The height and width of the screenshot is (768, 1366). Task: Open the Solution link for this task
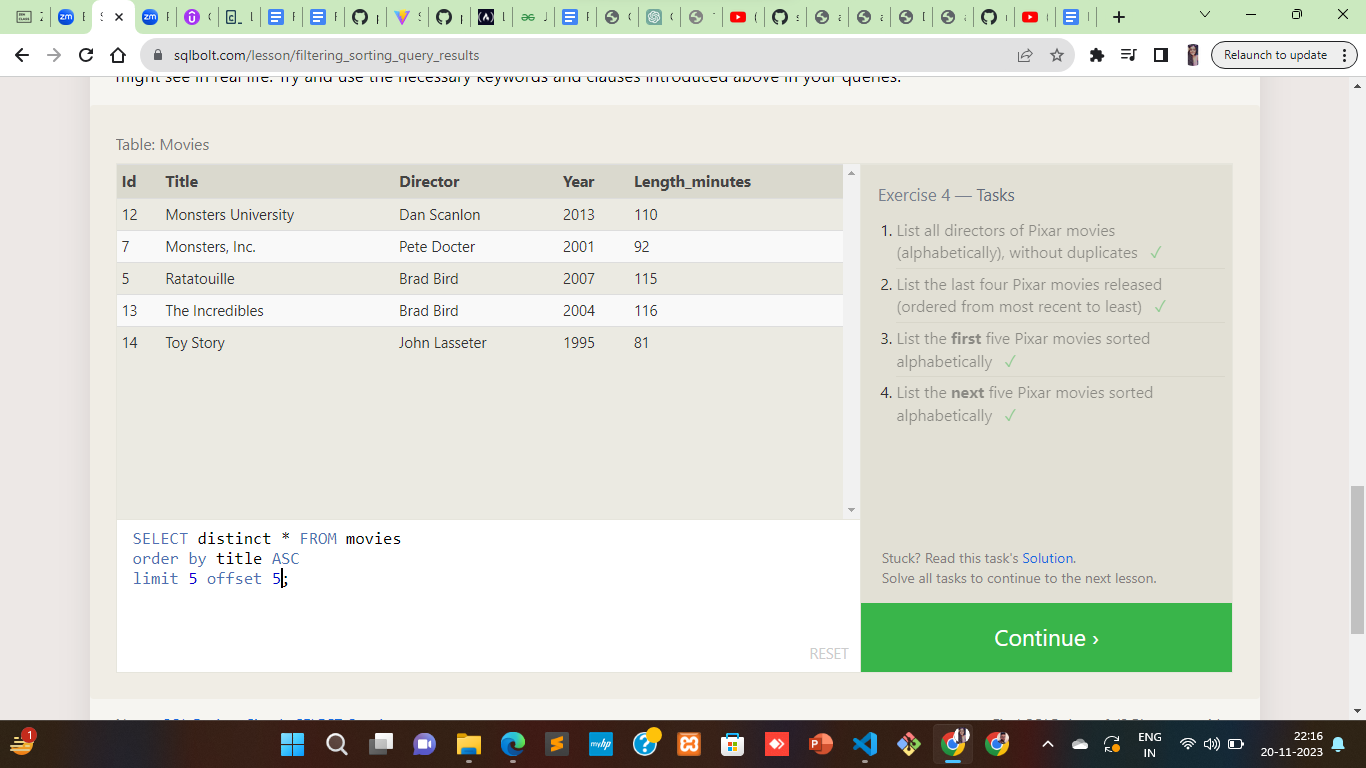1048,558
